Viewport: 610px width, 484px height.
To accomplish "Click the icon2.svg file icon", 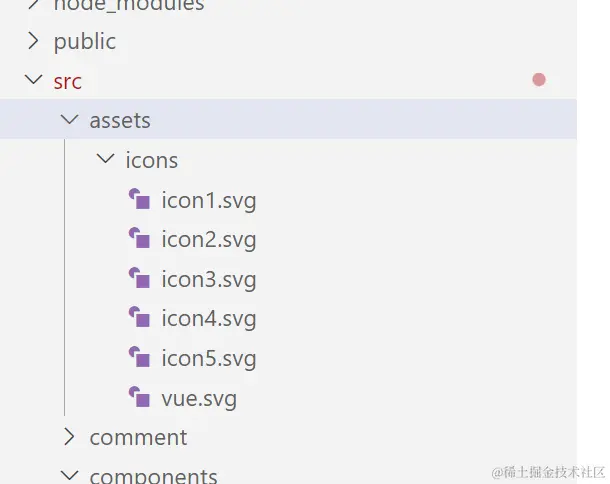I will pos(139,239).
